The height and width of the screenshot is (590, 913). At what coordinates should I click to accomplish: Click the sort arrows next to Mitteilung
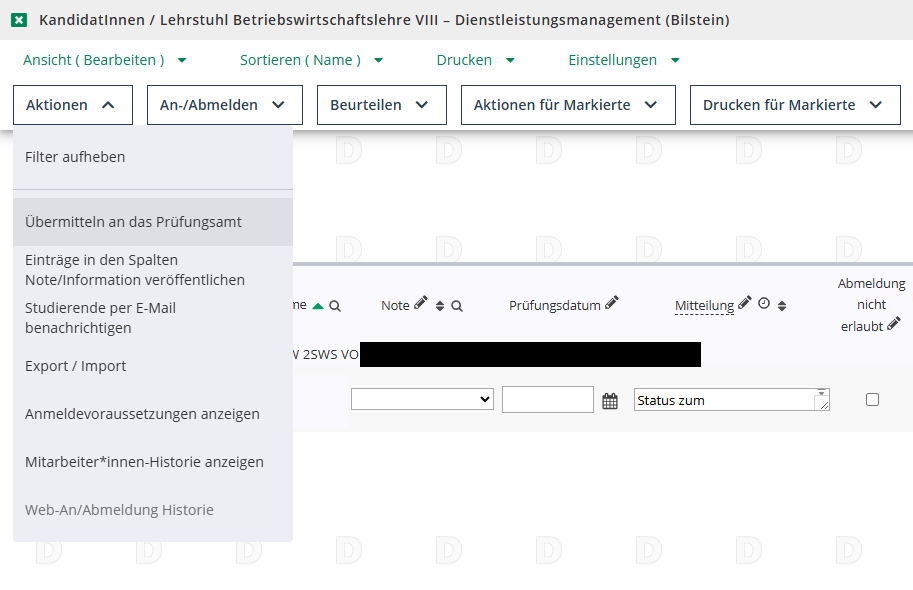click(782, 306)
